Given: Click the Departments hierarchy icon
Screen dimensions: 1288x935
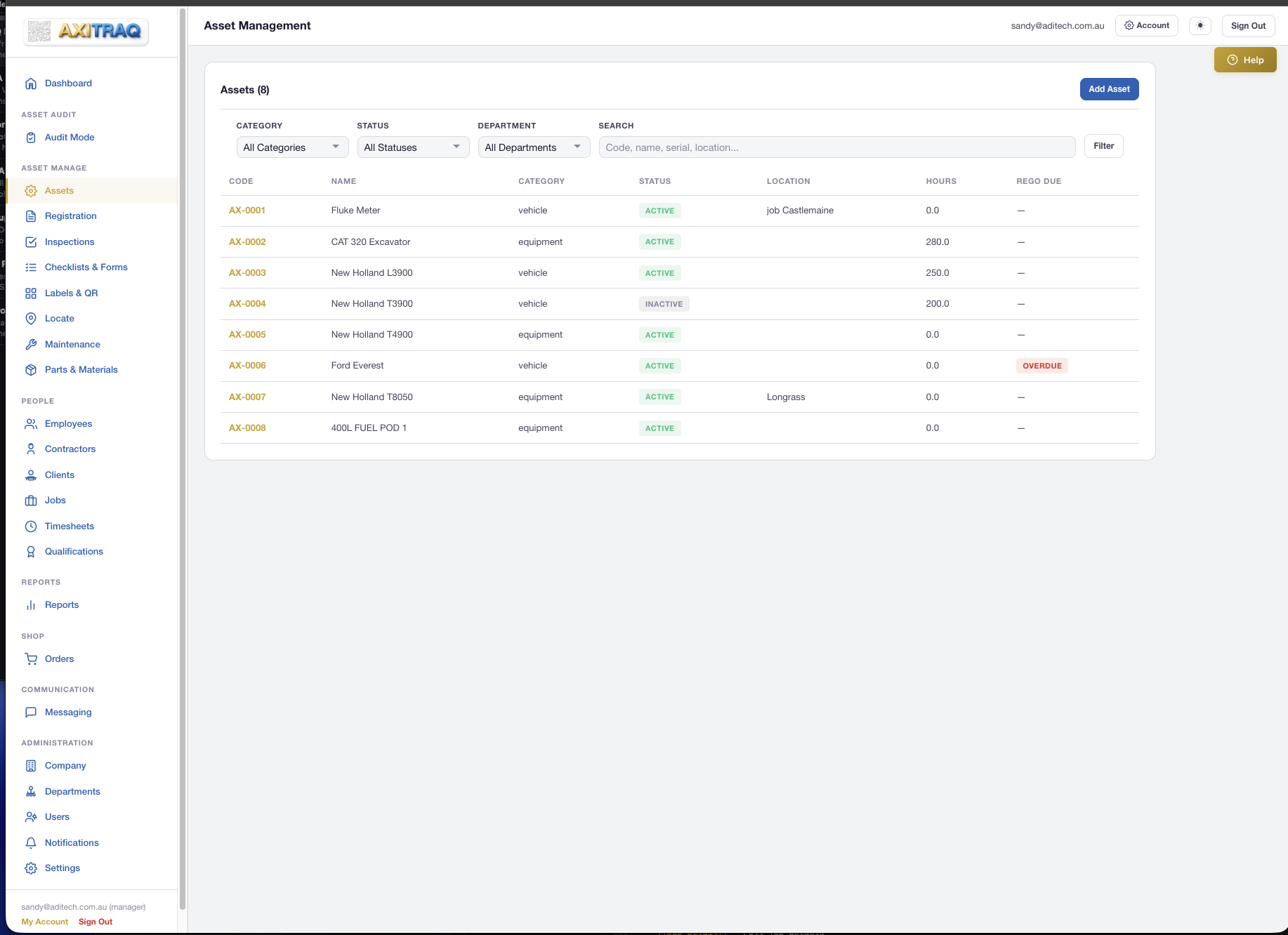Looking at the screenshot, I should (31, 792).
